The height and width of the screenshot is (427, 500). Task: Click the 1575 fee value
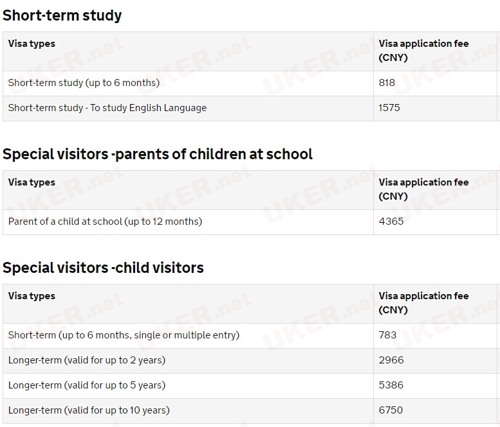tap(389, 108)
